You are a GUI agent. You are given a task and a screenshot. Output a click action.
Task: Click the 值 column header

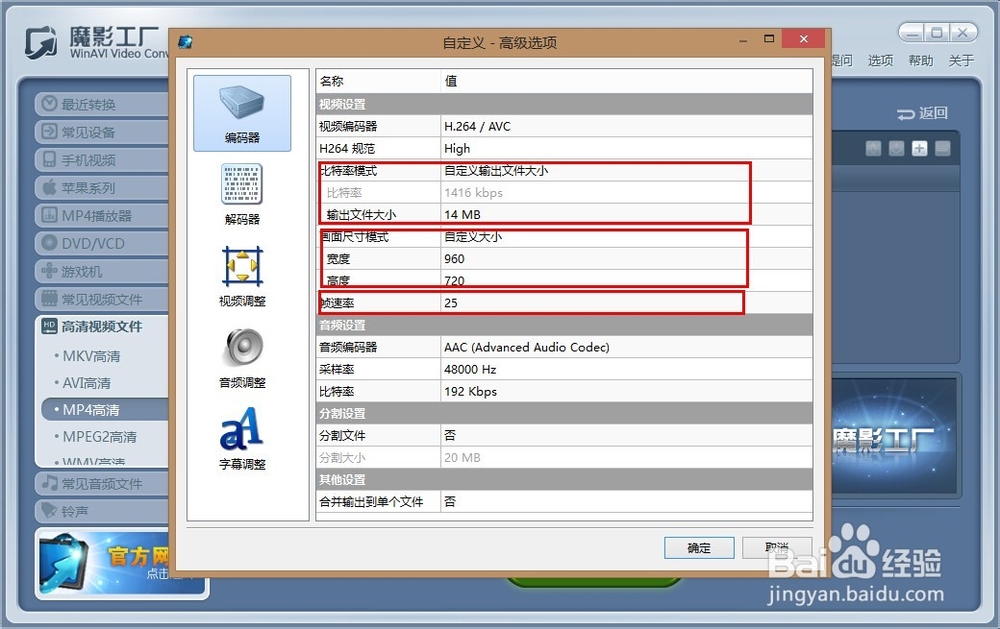click(x=626, y=81)
